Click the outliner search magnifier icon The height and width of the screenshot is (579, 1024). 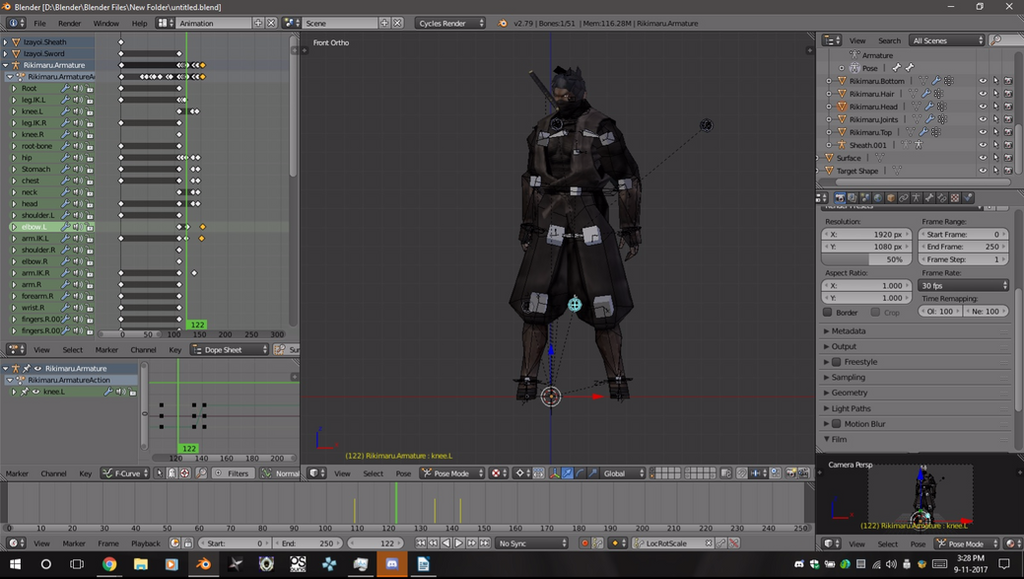[995, 40]
